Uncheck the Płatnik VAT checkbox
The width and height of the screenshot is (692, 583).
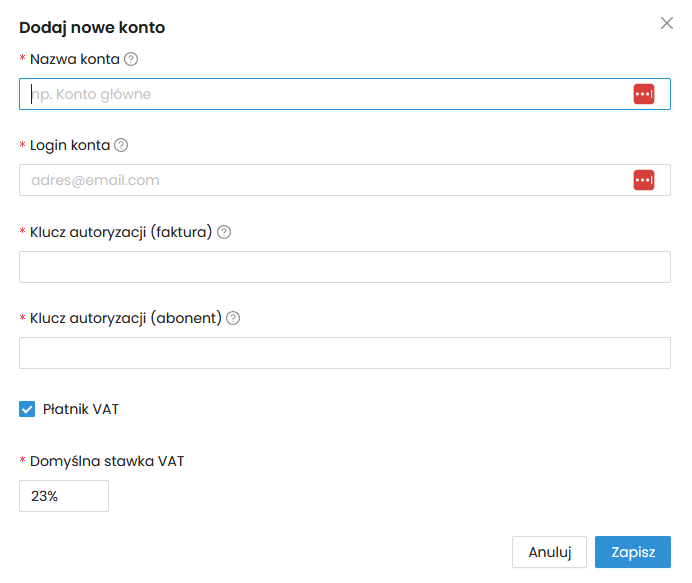pos(27,409)
